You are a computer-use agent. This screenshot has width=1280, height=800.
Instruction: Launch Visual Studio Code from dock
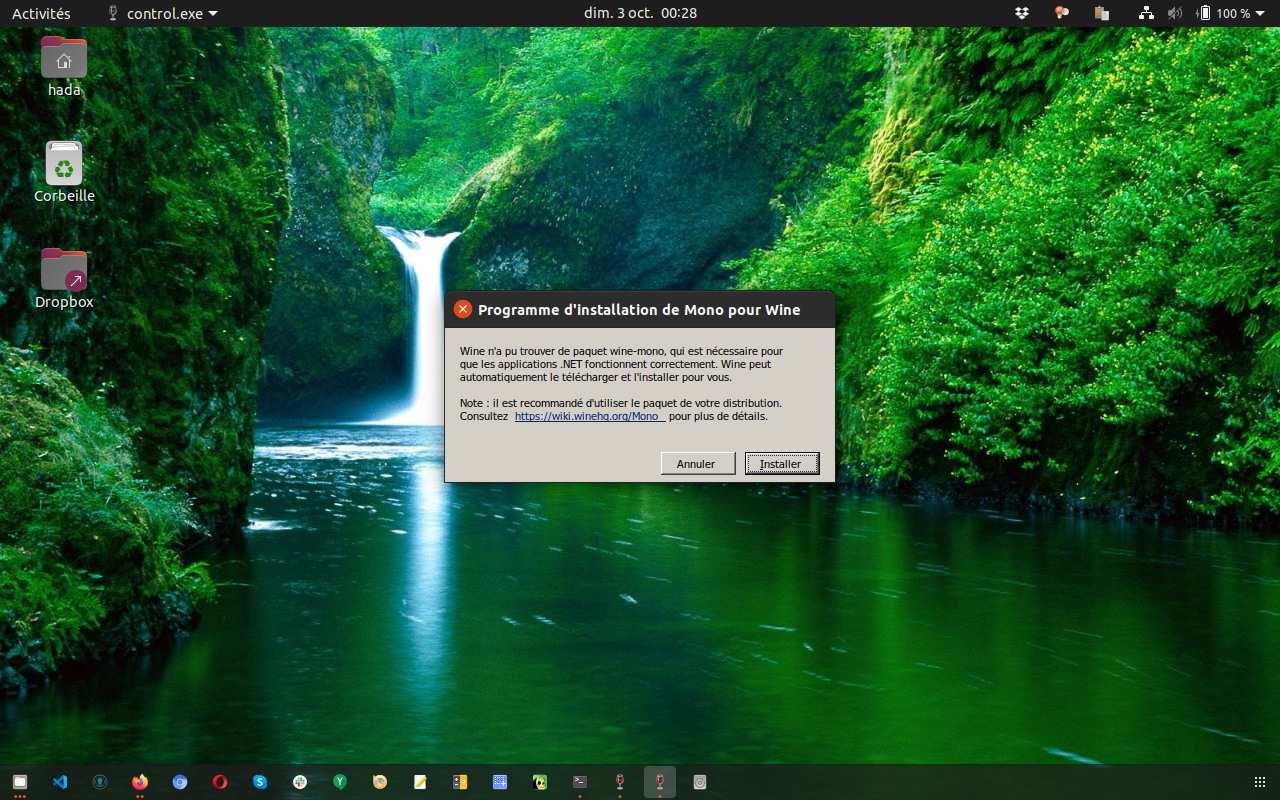(60, 782)
